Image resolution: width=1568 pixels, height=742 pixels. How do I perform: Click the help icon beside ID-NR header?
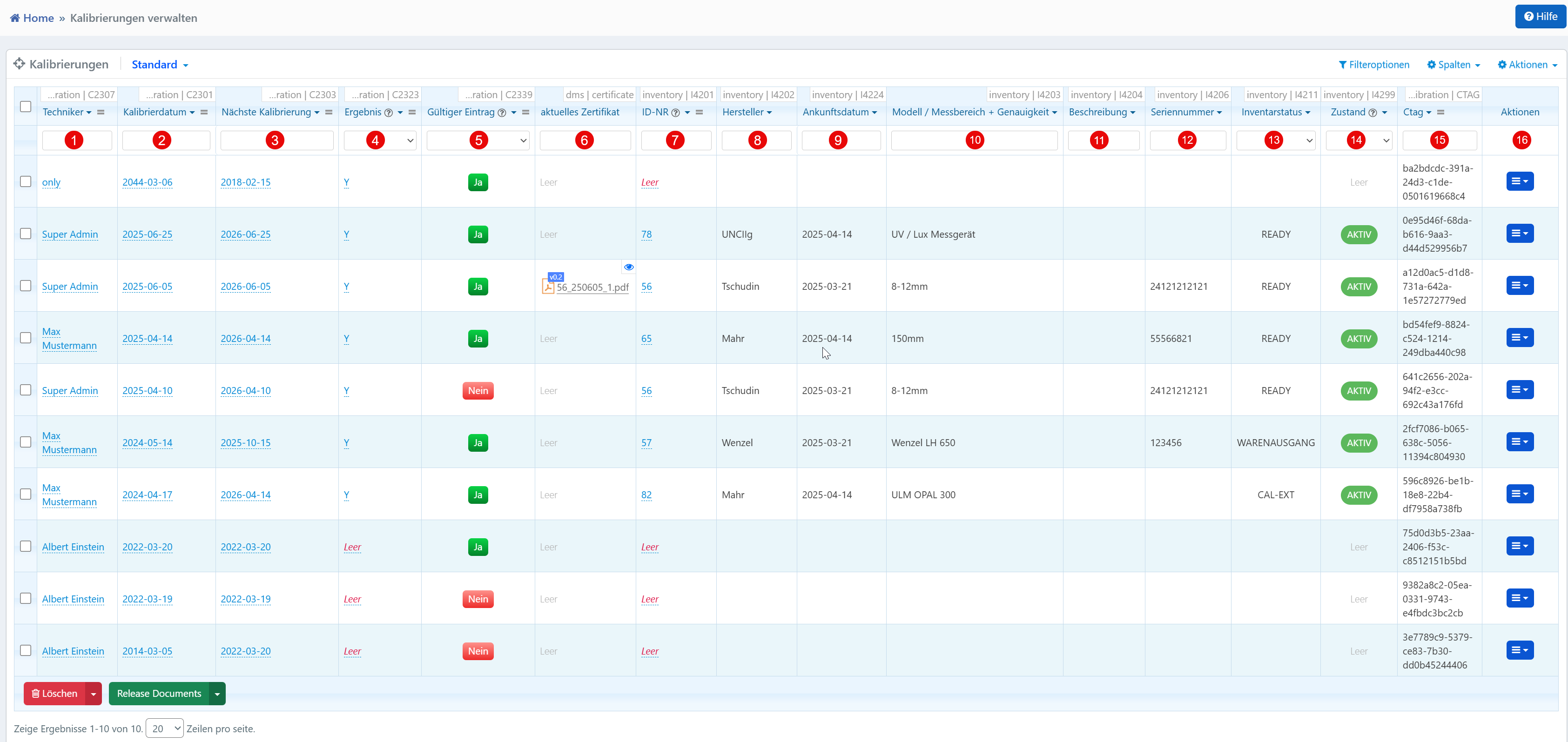click(x=676, y=113)
